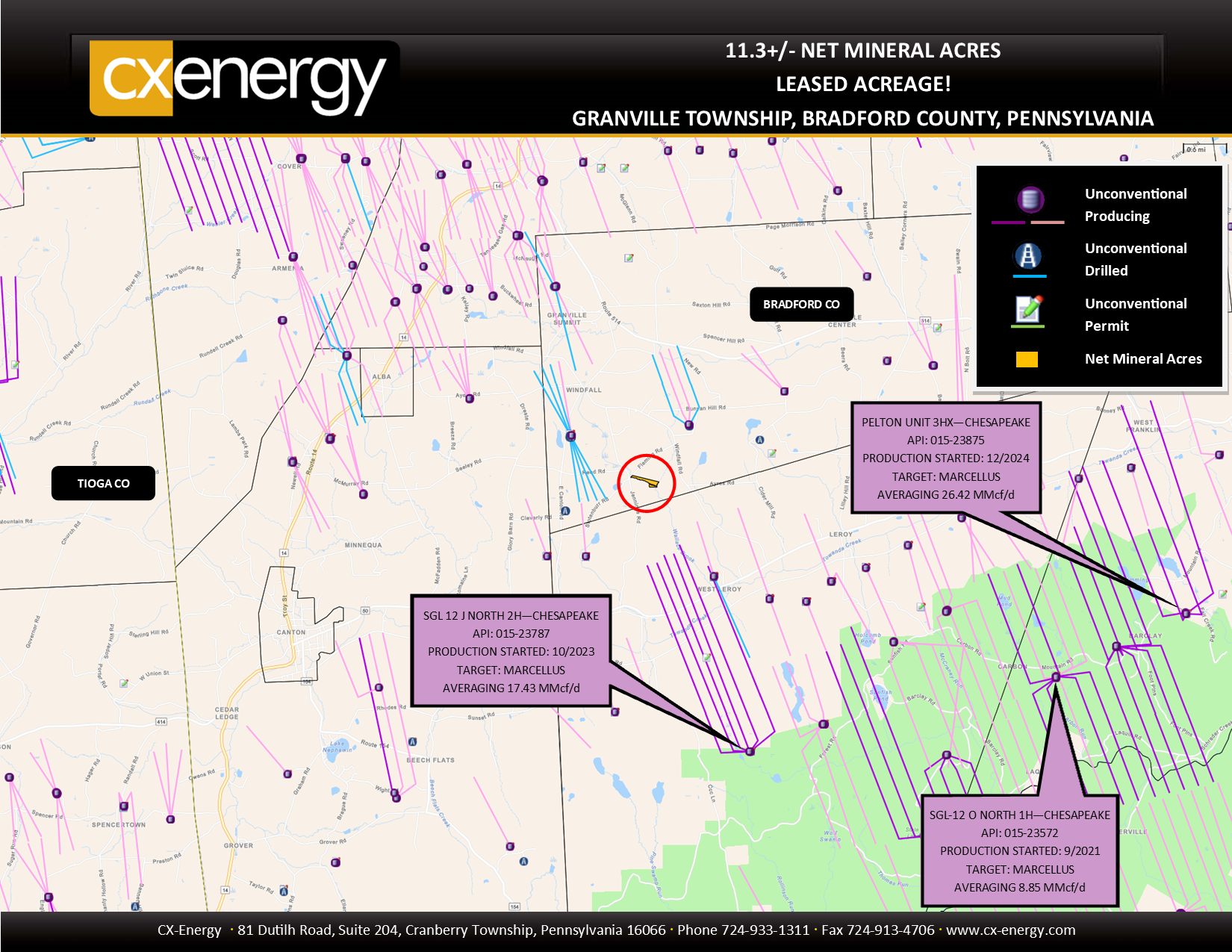Click the drilled well icon near Taylor Rd

click(x=284, y=890)
